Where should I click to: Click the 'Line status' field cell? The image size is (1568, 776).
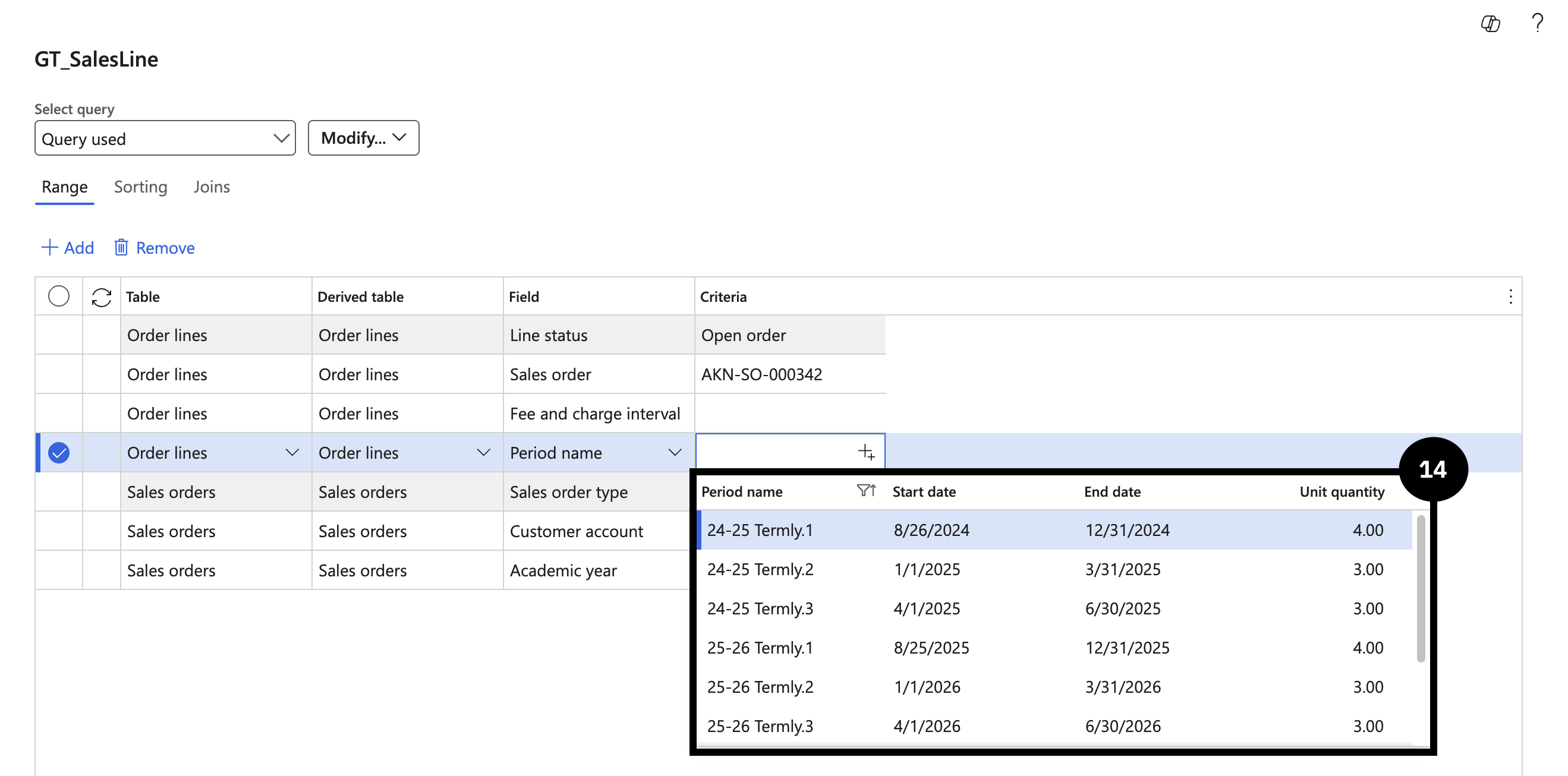(599, 335)
